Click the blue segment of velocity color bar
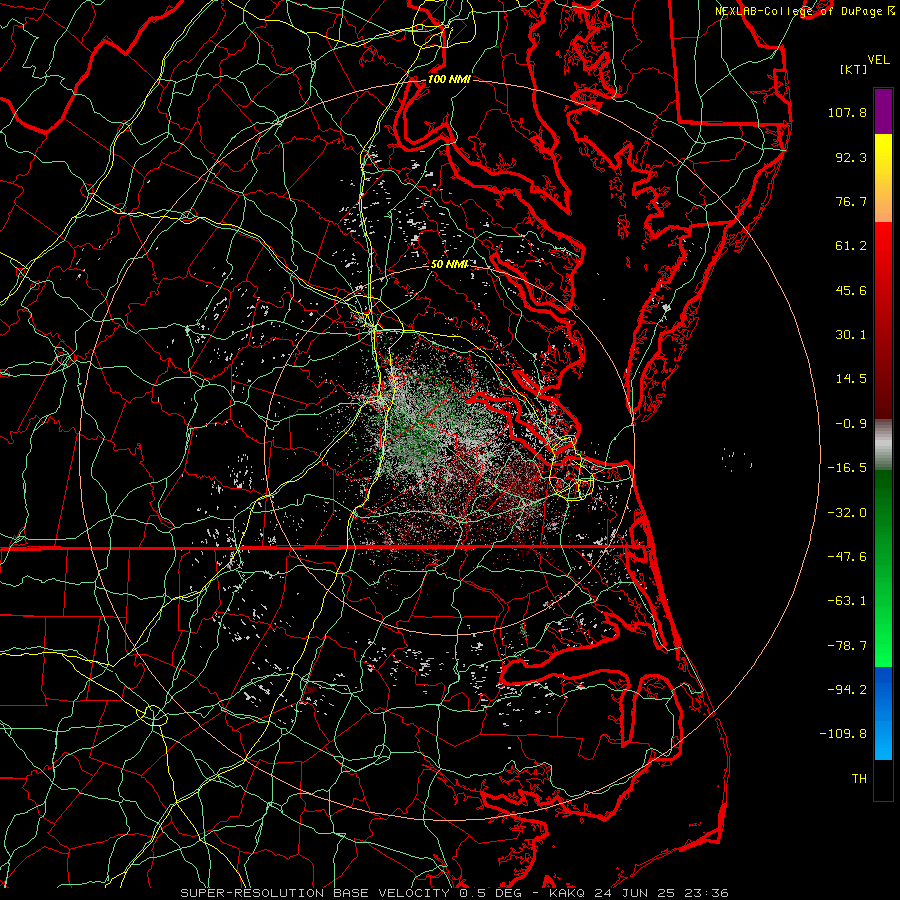900x900 pixels. (883, 713)
